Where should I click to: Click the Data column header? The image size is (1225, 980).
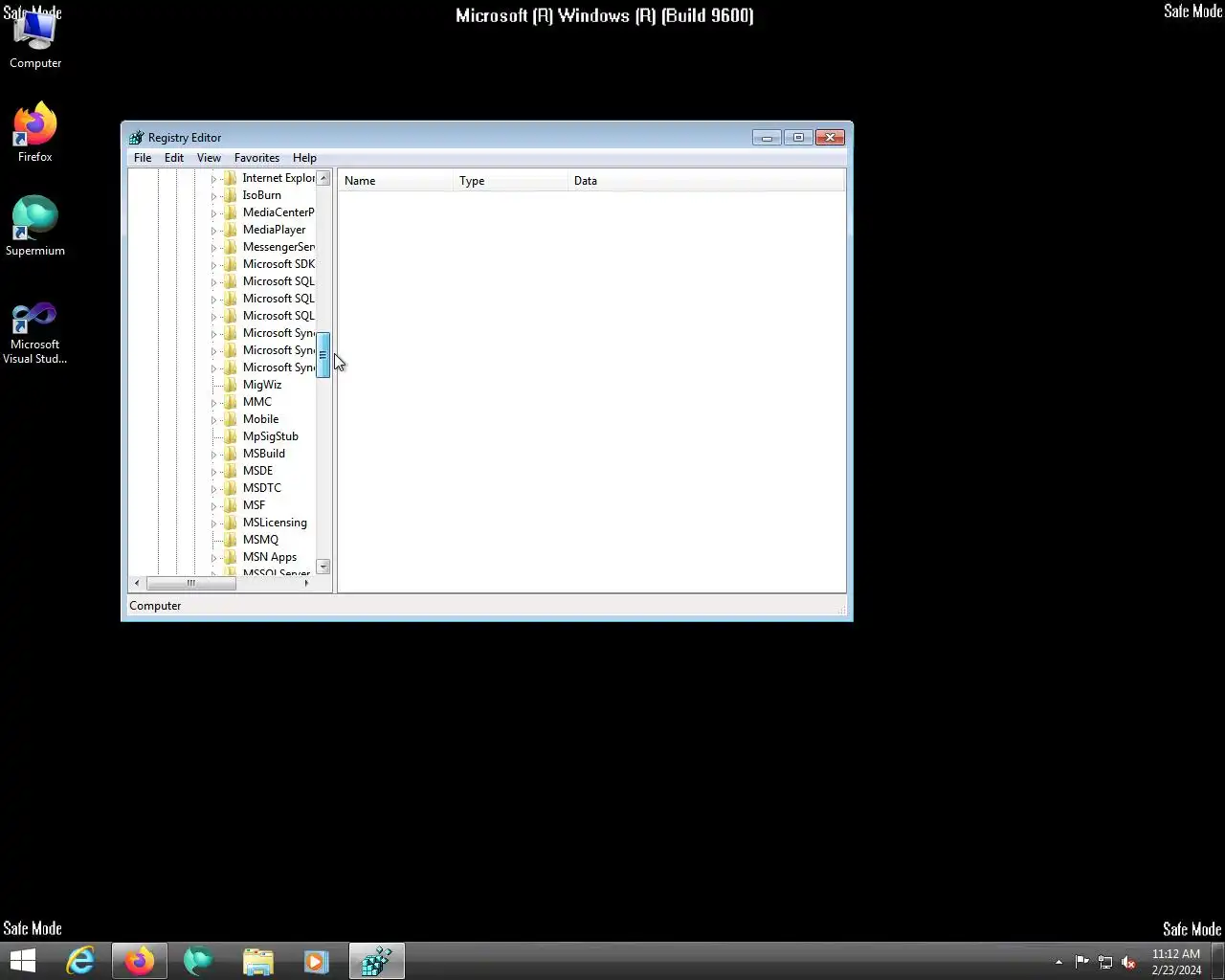(706, 181)
